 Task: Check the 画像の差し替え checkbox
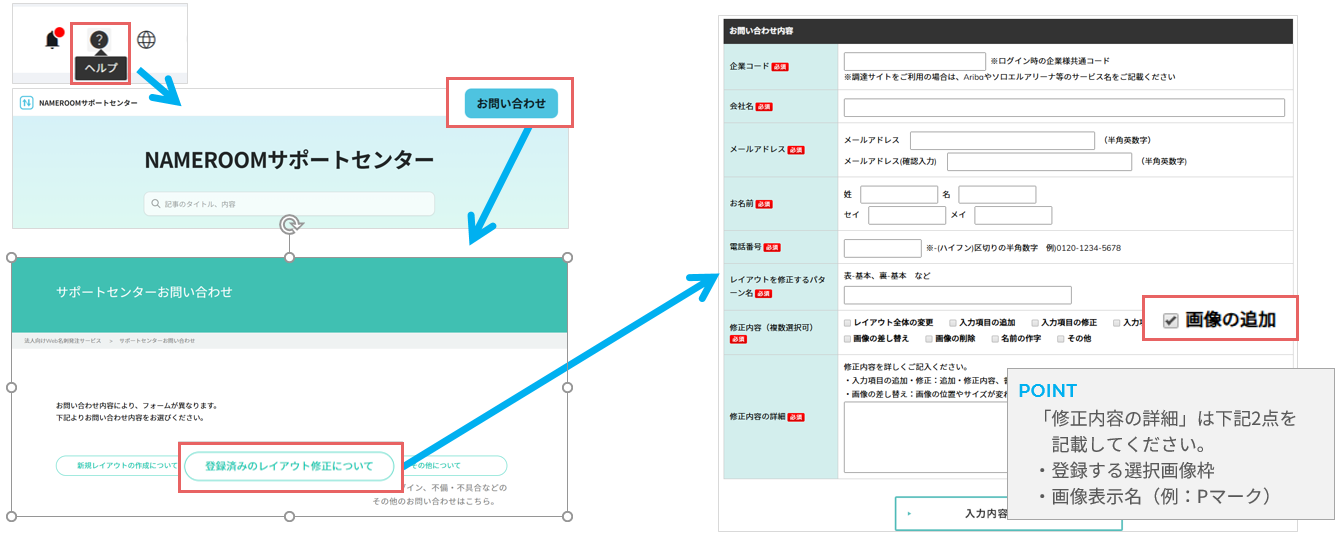pyautogui.click(x=848, y=339)
